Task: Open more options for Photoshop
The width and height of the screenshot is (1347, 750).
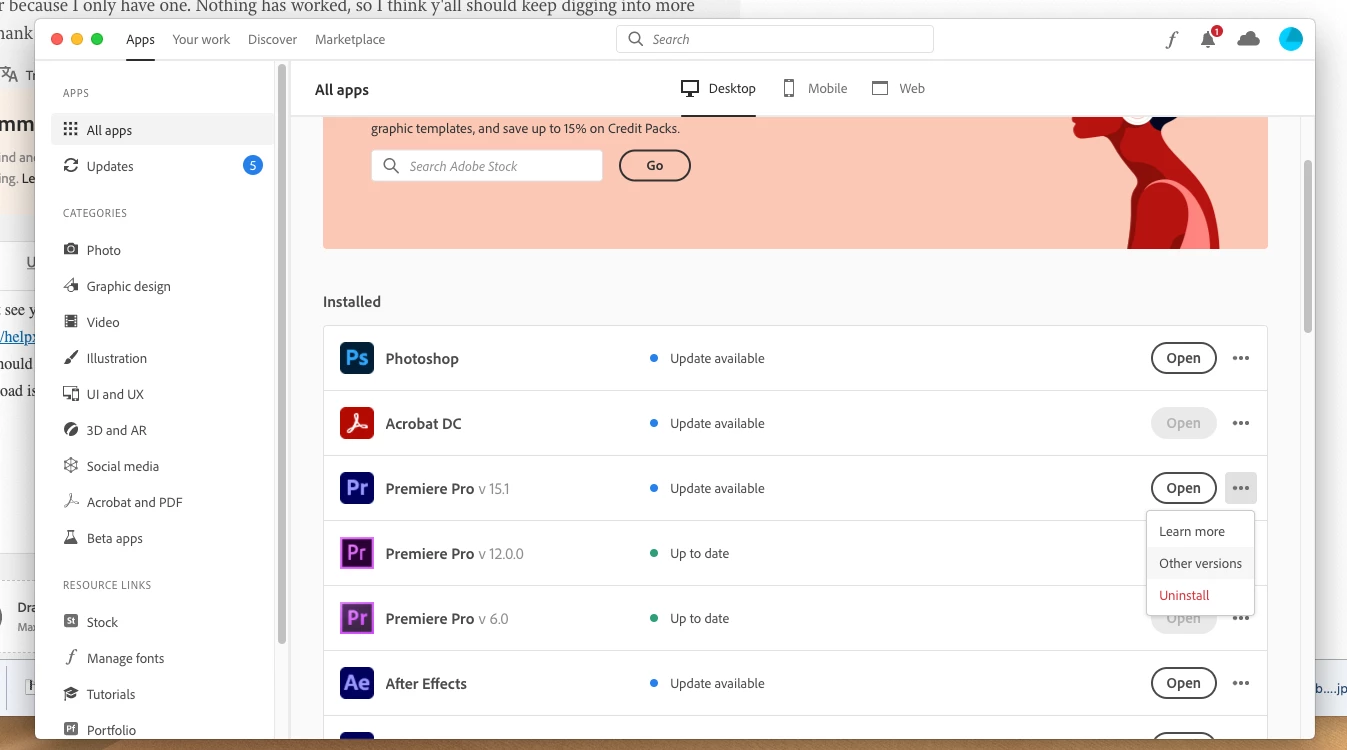Action: 1241,358
